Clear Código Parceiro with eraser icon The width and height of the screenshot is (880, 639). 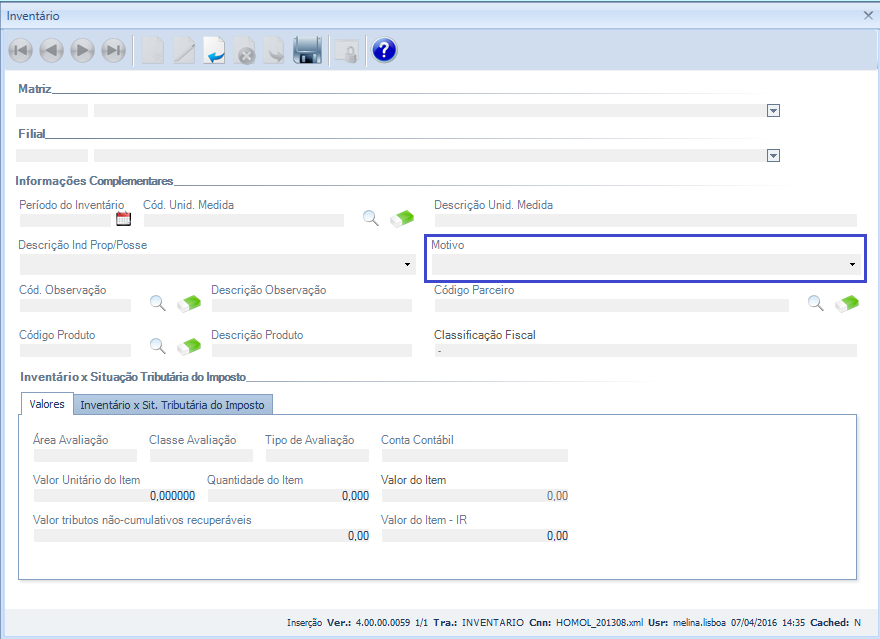pyautogui.click(x=847, y=304)
